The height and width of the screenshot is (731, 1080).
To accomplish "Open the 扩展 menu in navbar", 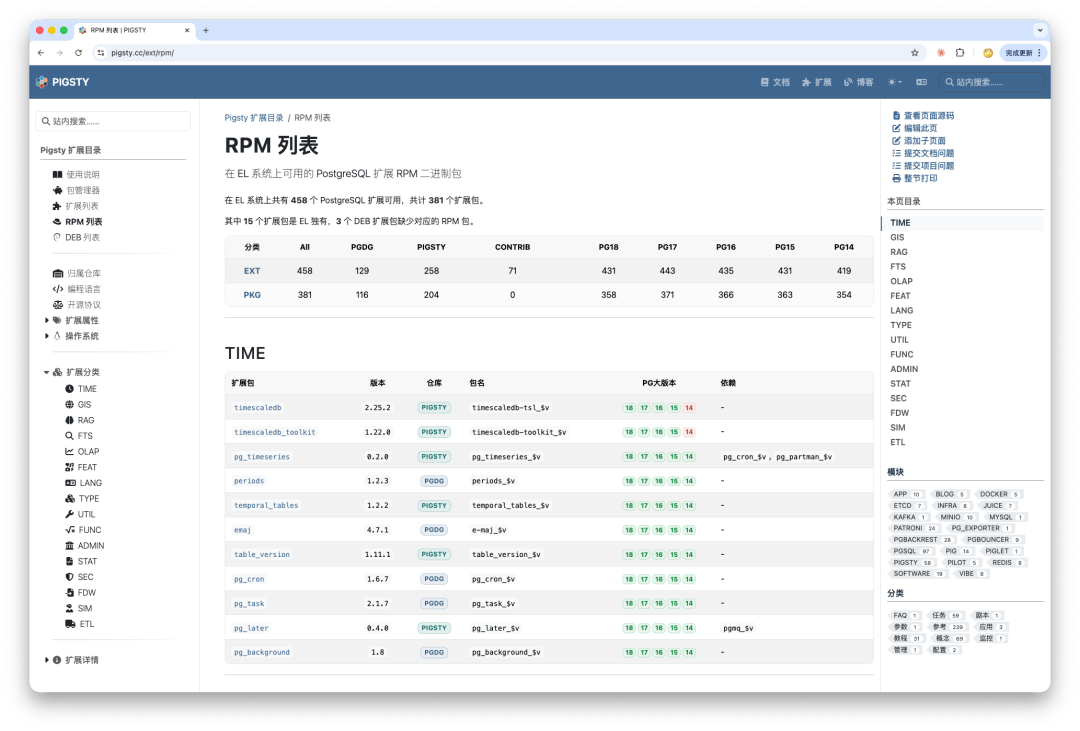I will pos(817,82).
